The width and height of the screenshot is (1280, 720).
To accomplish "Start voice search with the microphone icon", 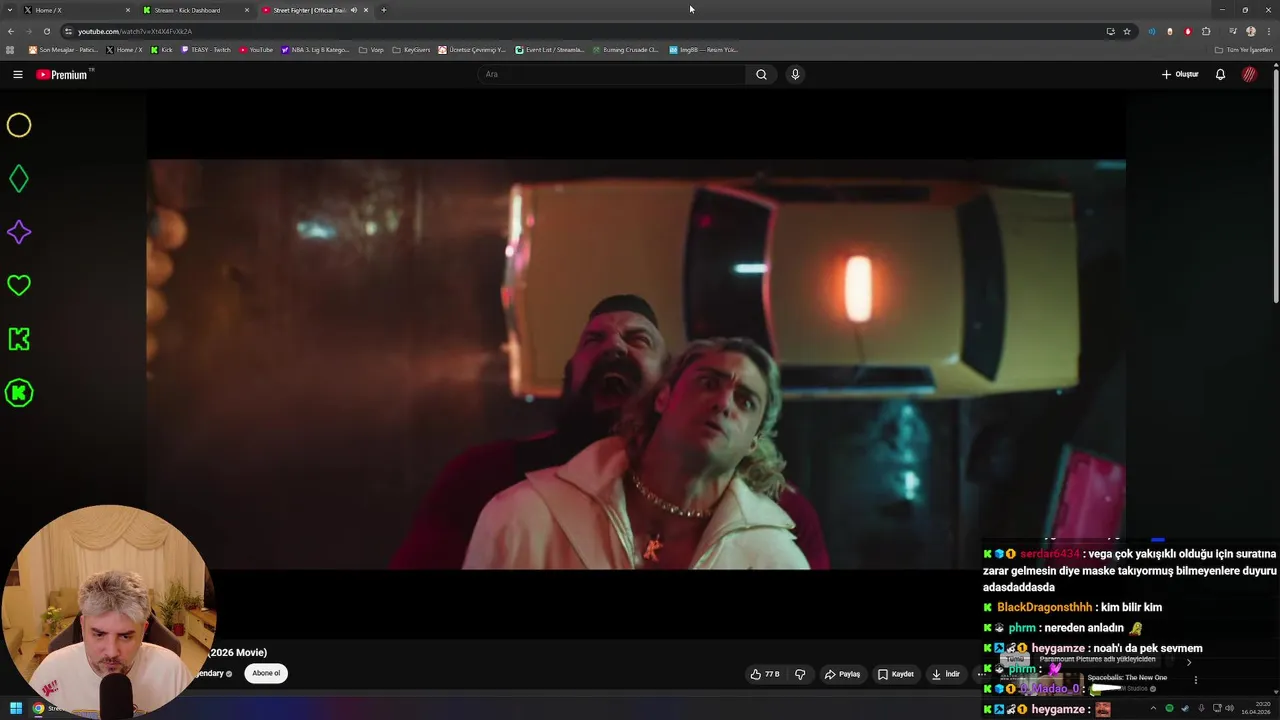I will [x=795, y=74].
